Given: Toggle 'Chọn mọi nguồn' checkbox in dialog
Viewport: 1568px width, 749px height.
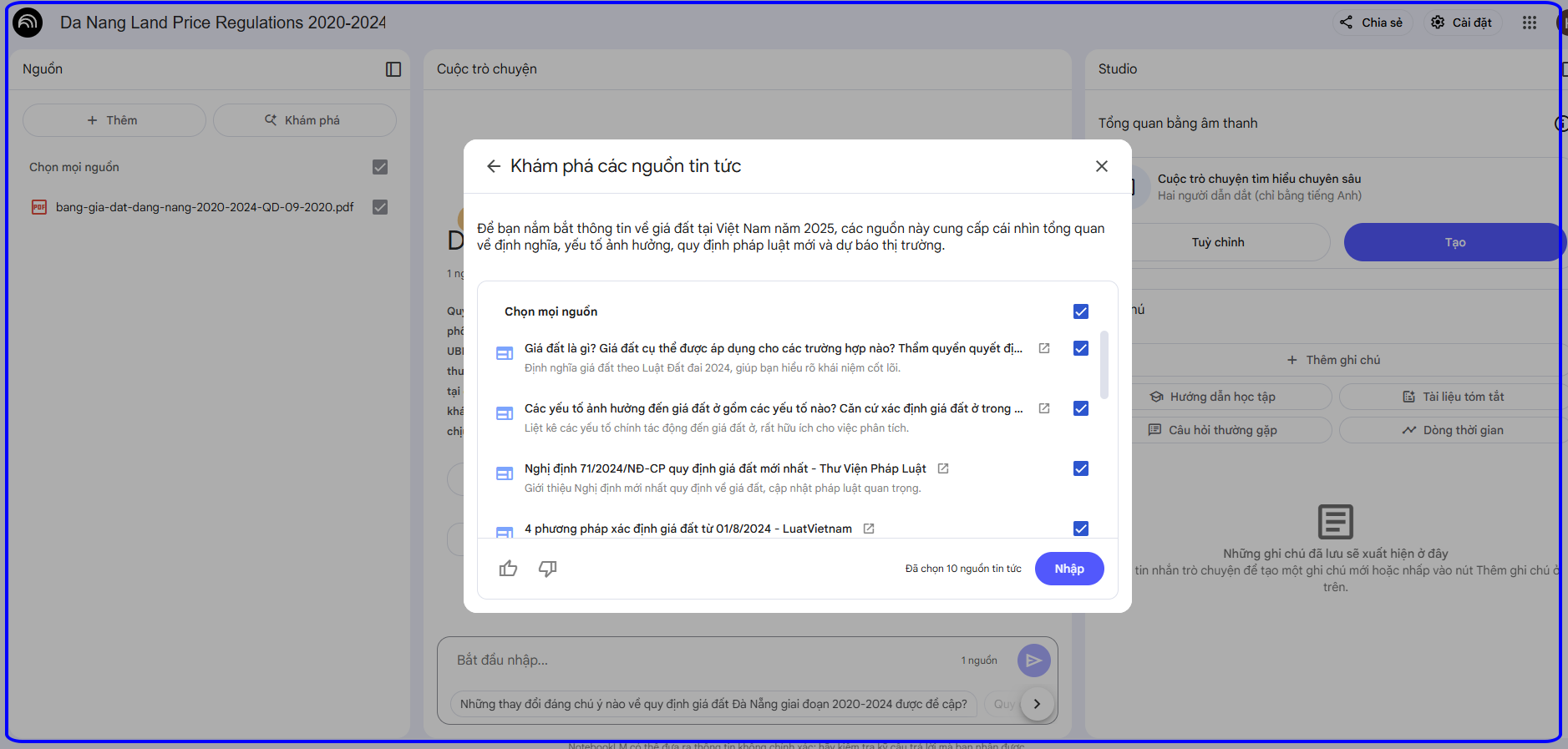Looking at the screenshot, I should pyautogui.click(x=1081, y=311).
